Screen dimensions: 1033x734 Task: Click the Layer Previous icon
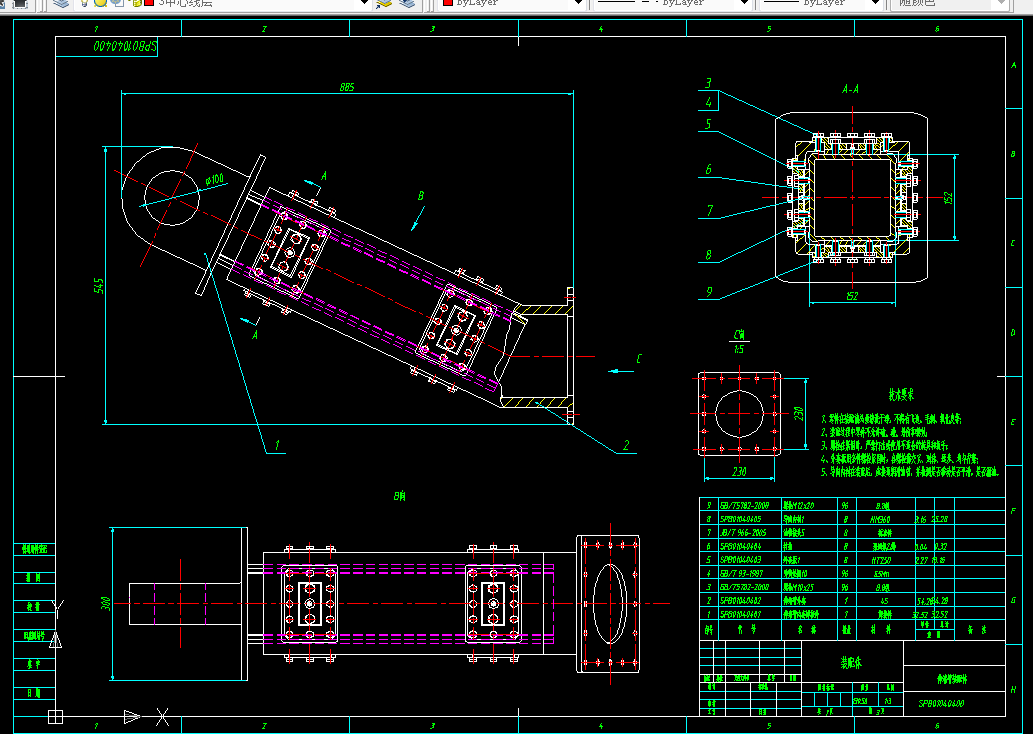408,3
